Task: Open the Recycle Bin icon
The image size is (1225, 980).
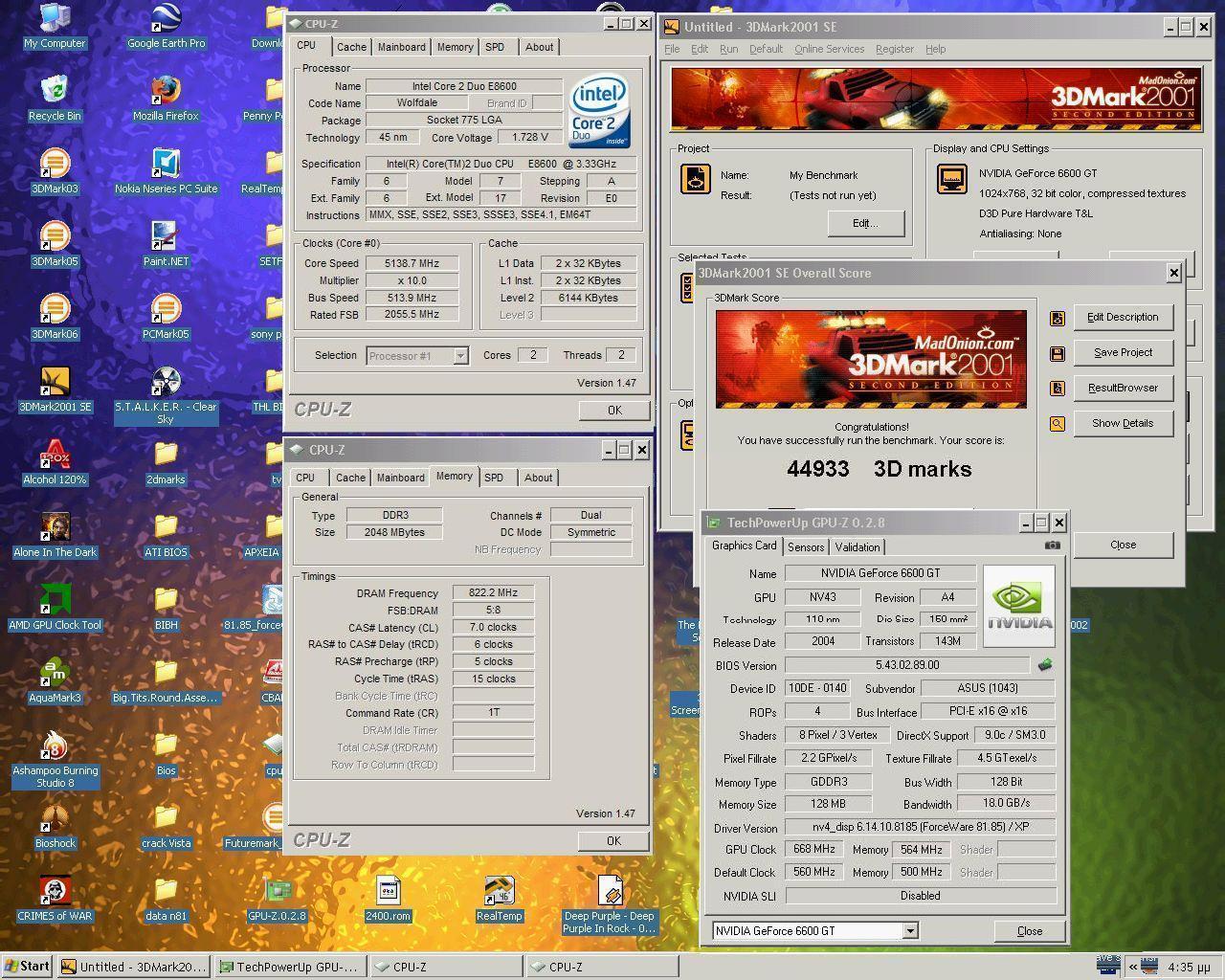Action: tap(55, 99)
